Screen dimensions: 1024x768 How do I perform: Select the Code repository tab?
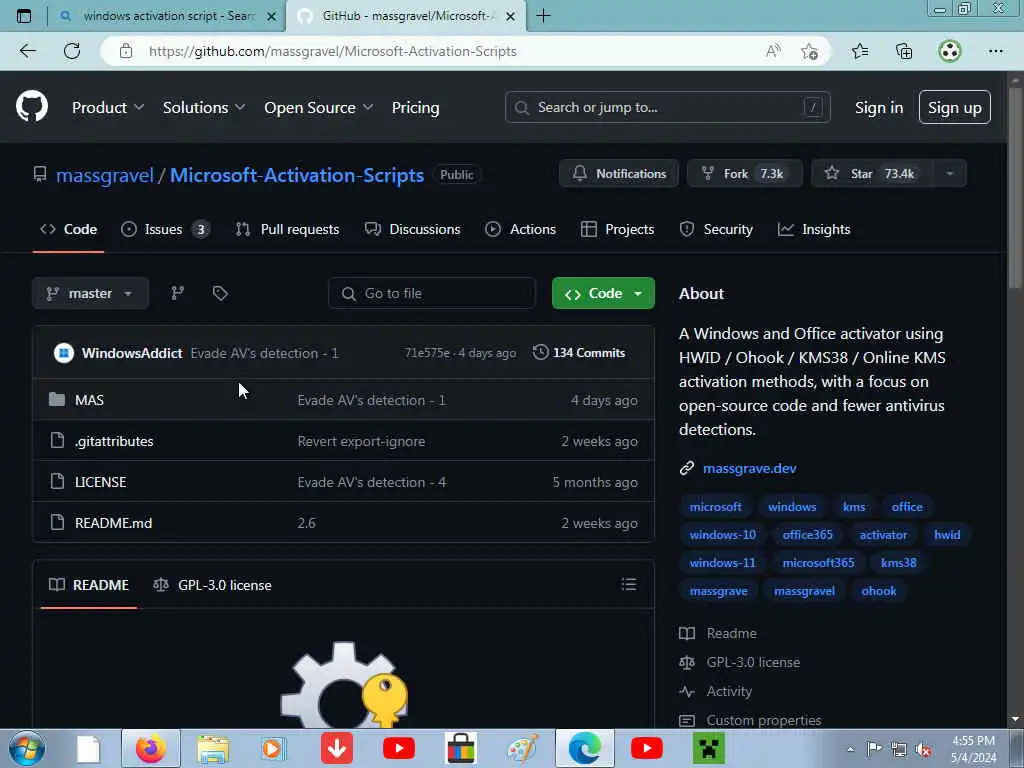pos(69,229)
